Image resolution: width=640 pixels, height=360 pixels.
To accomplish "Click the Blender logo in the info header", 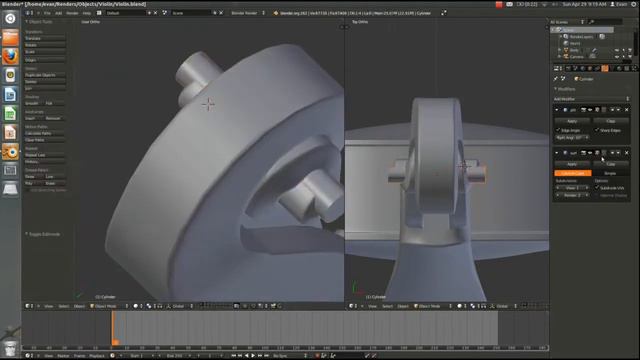I will tap(276, 13).
